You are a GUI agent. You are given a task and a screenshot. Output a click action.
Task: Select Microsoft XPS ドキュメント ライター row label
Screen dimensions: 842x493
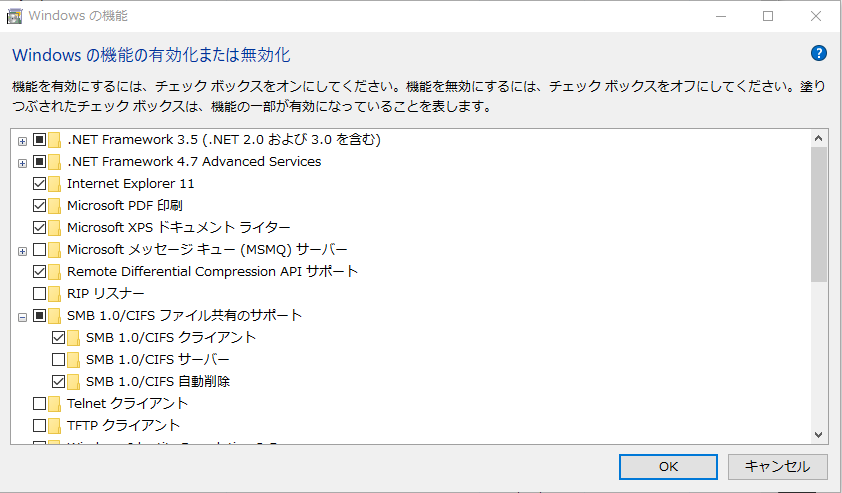pyautogui.click(x=179, y=228)
